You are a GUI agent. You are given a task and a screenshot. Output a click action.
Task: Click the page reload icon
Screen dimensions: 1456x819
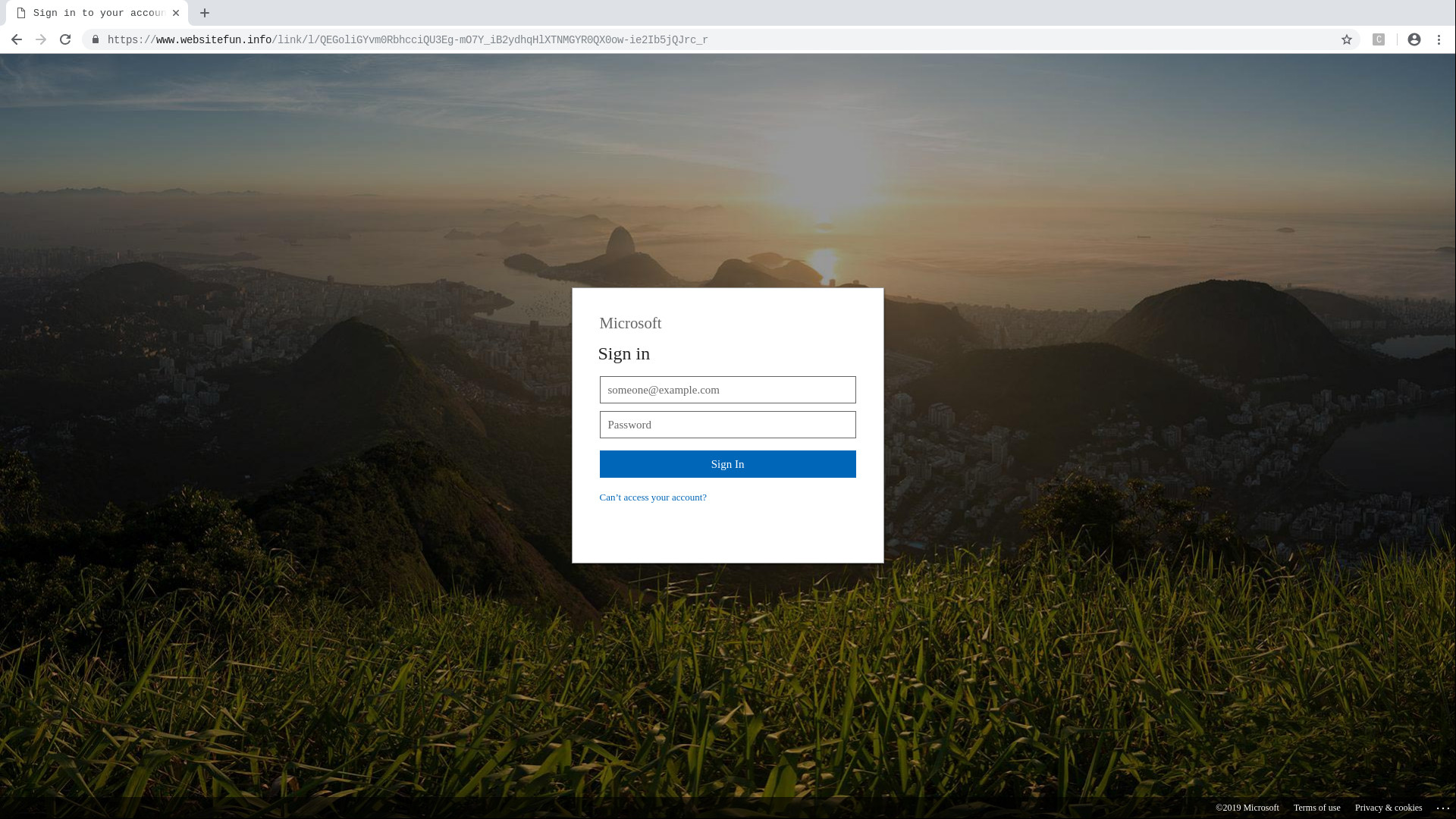coord(65,39)
